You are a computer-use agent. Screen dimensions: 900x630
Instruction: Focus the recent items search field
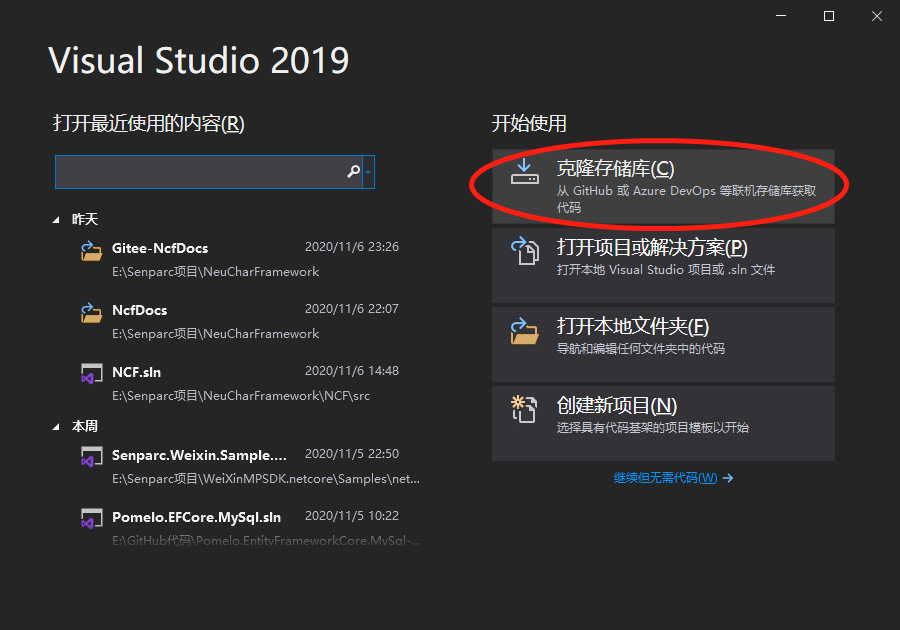201,172
